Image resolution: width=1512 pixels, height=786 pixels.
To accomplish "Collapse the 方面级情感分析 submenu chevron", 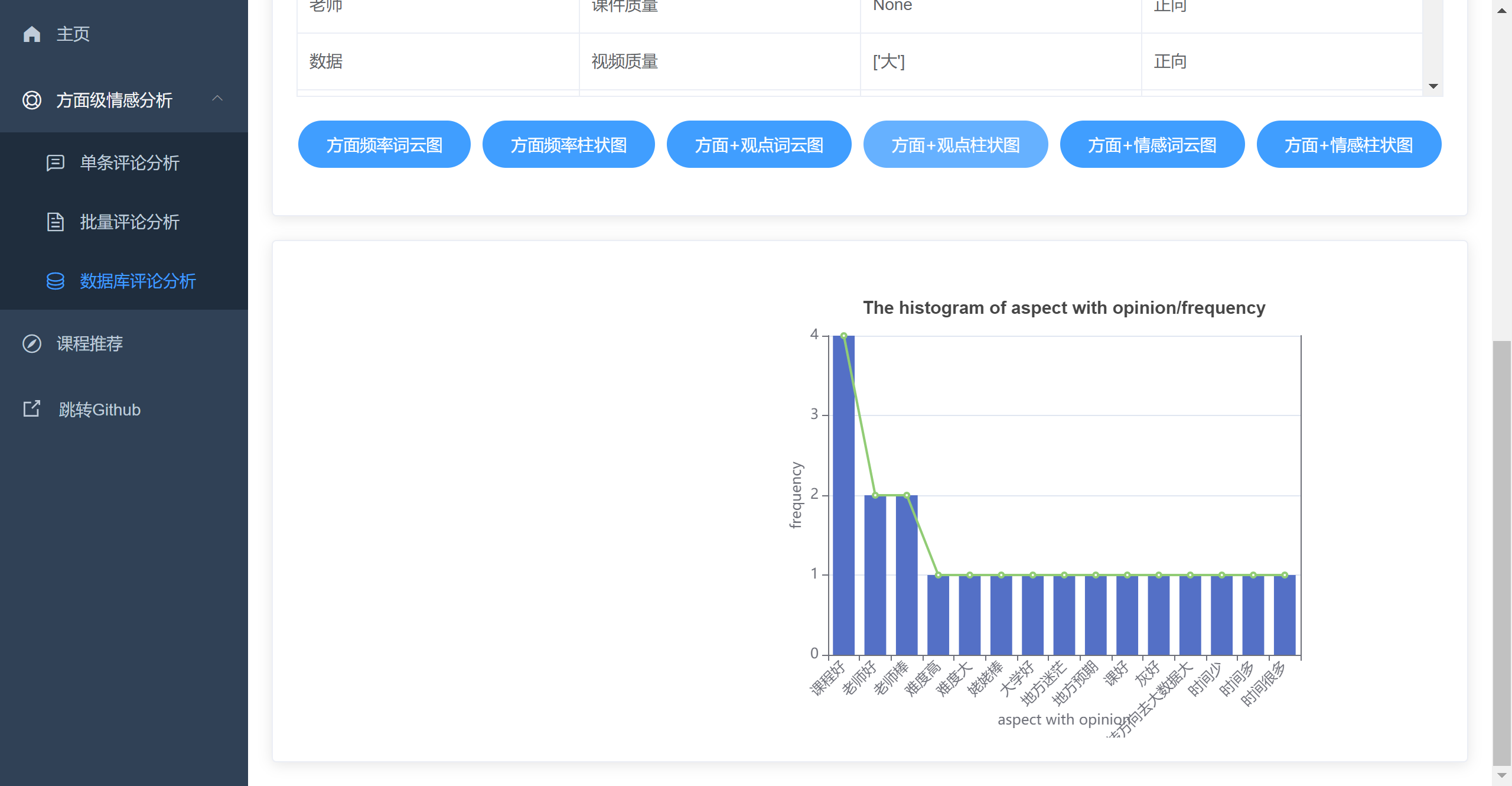I will click(217, 99).
